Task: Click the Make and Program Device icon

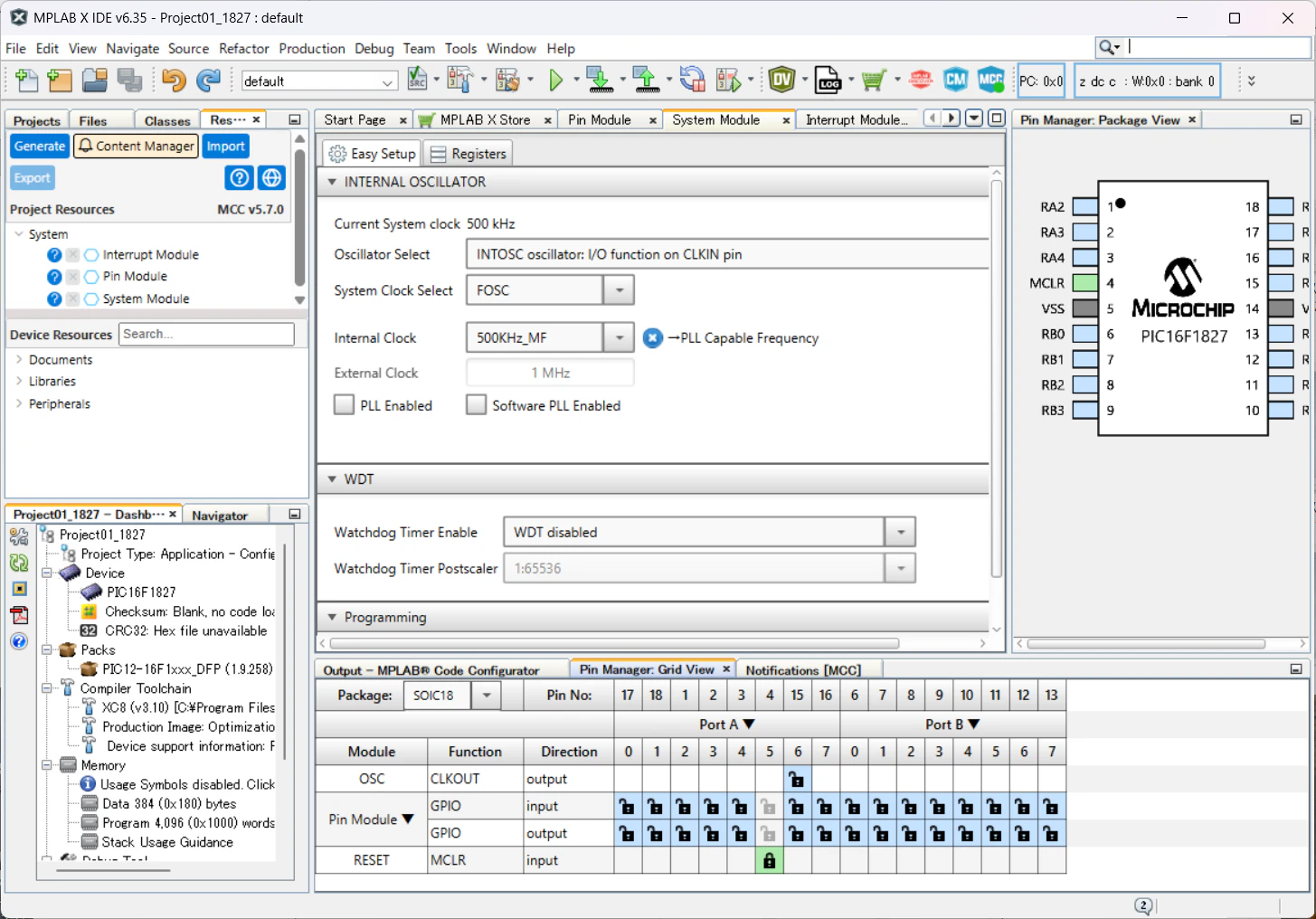Action: (x=599, y=81)
